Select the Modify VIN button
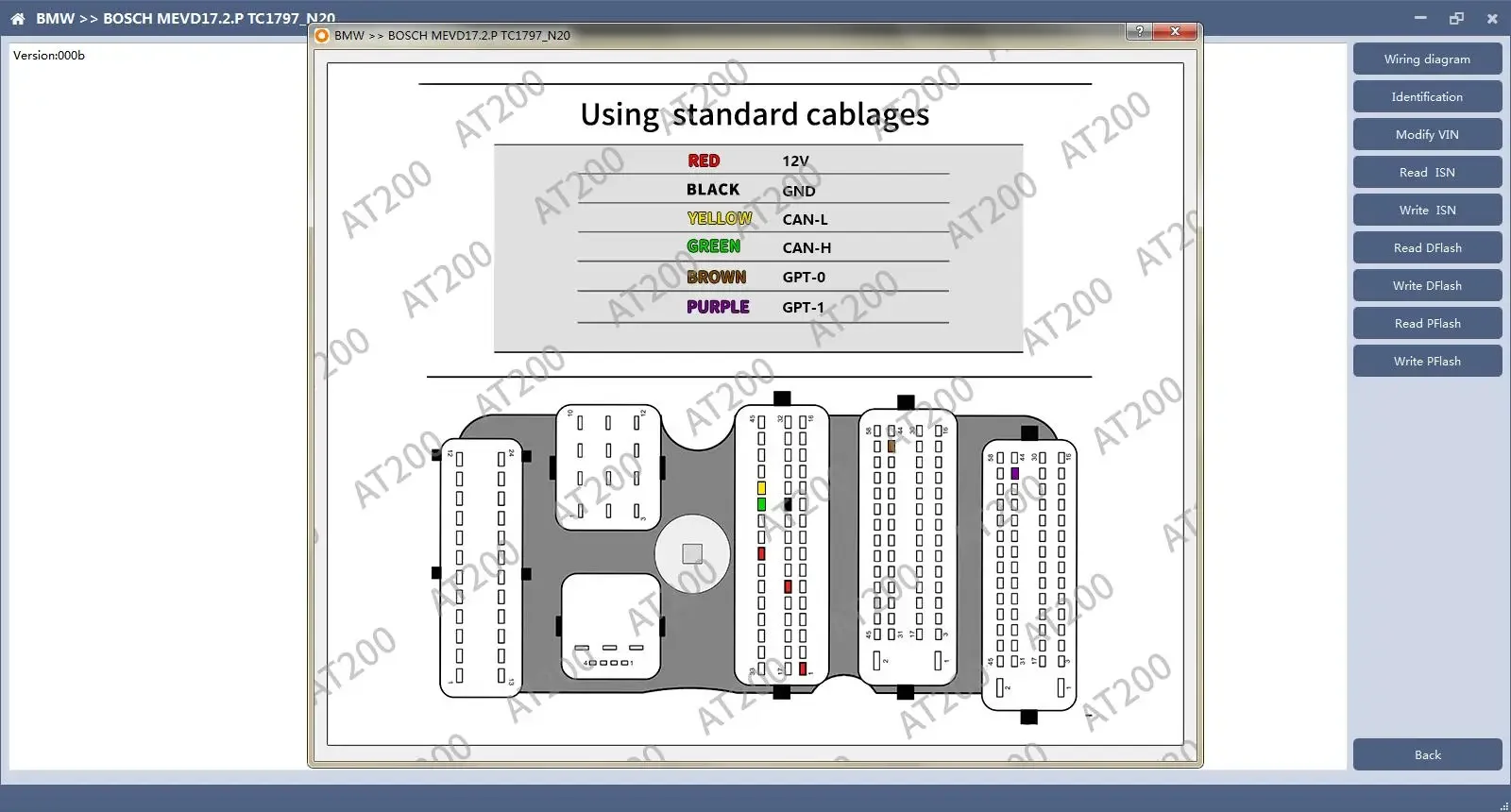This screenshot has width=1511, height=812. (1427, 134)
